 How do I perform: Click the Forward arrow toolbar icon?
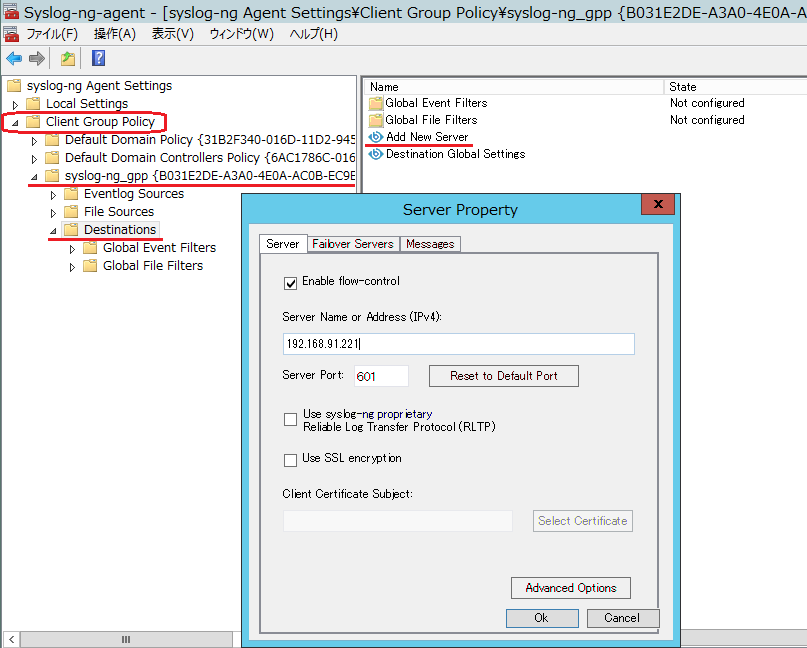pos(37,58)
